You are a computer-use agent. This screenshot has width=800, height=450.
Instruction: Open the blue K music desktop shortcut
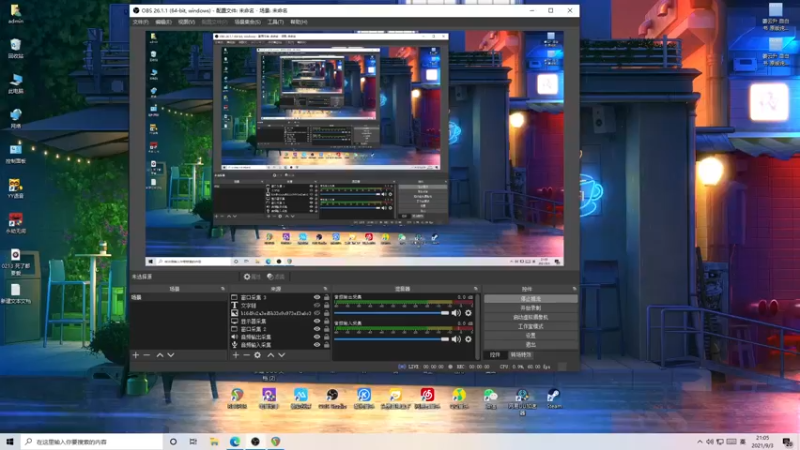tap(364, 398)
